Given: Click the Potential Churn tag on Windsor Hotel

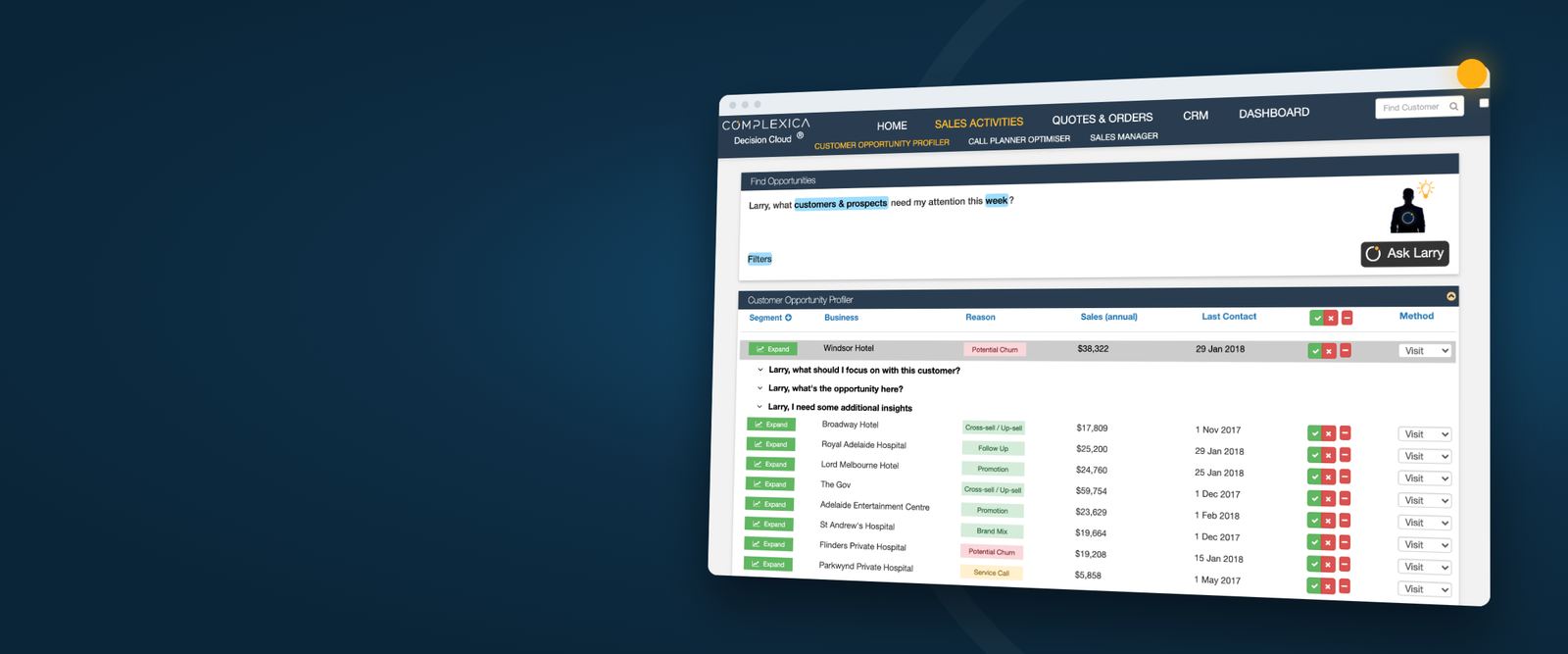Looking at the screenshot, I should (995, 349).
